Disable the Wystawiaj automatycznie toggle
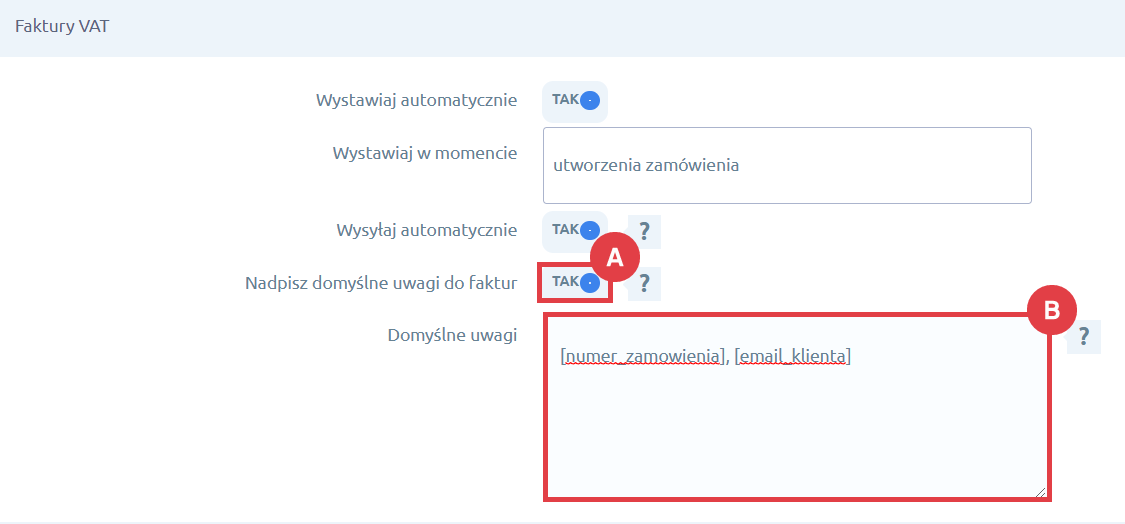The image size is (1125, 524). (576, 100)
